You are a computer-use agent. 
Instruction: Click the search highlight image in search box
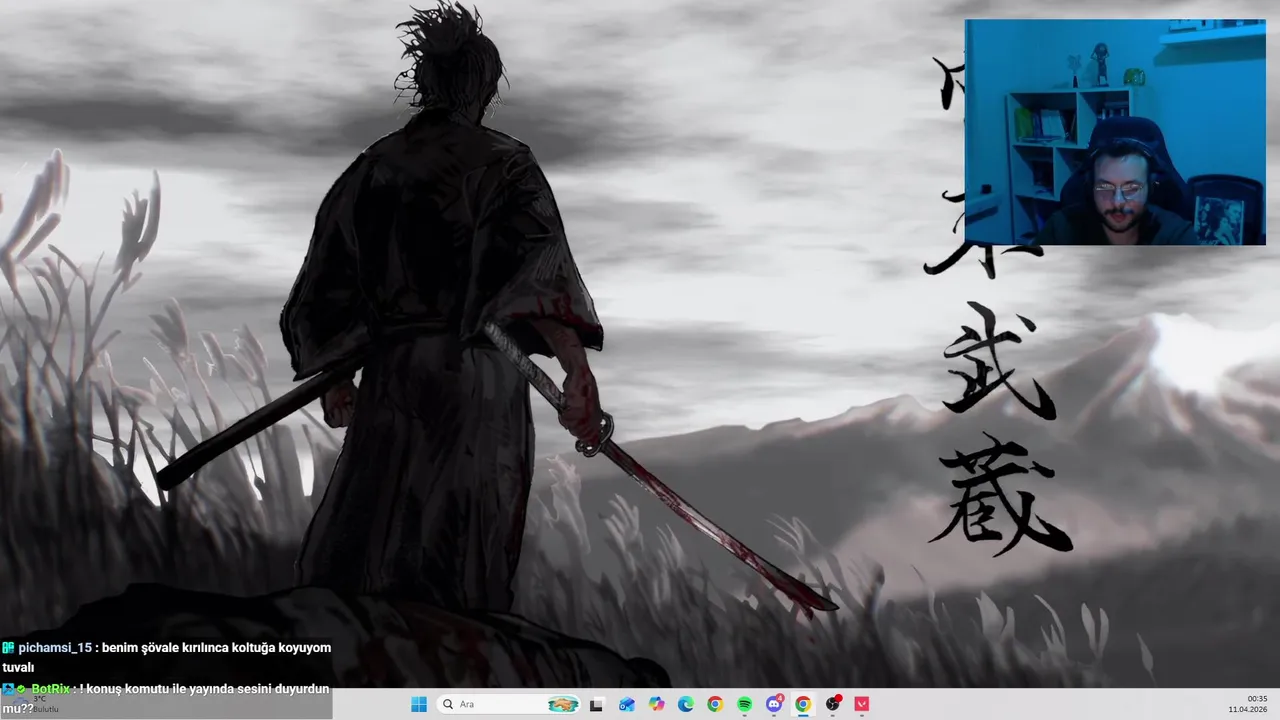[x=564, y=704]
